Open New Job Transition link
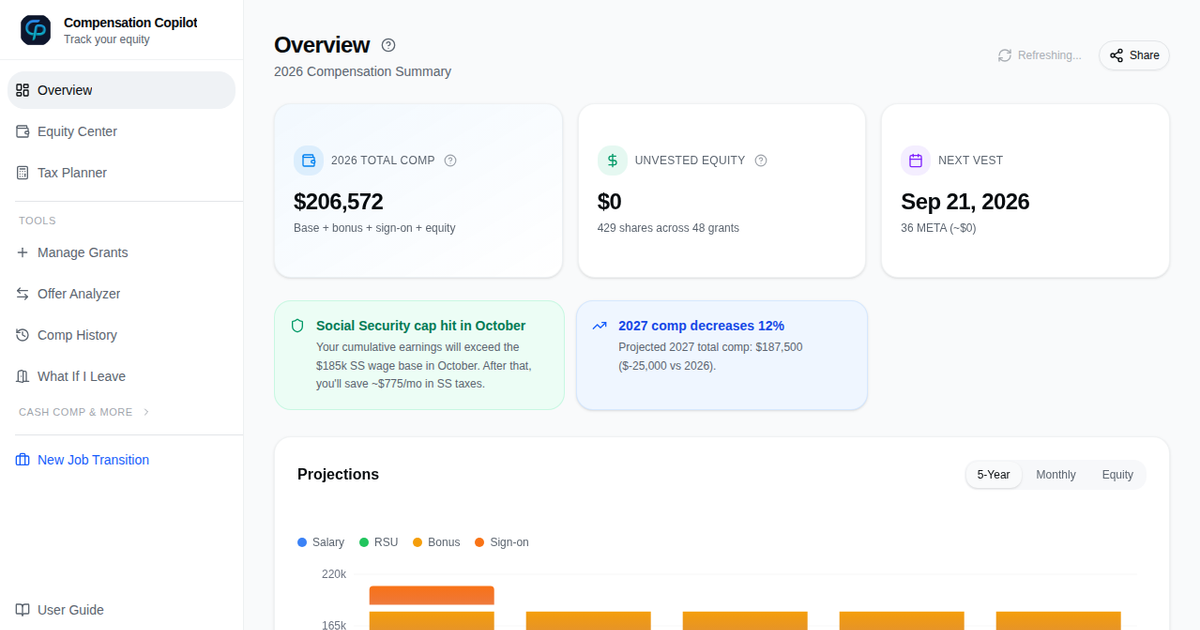The width and height of the screenshot is (1200, 630). [122, 460]
